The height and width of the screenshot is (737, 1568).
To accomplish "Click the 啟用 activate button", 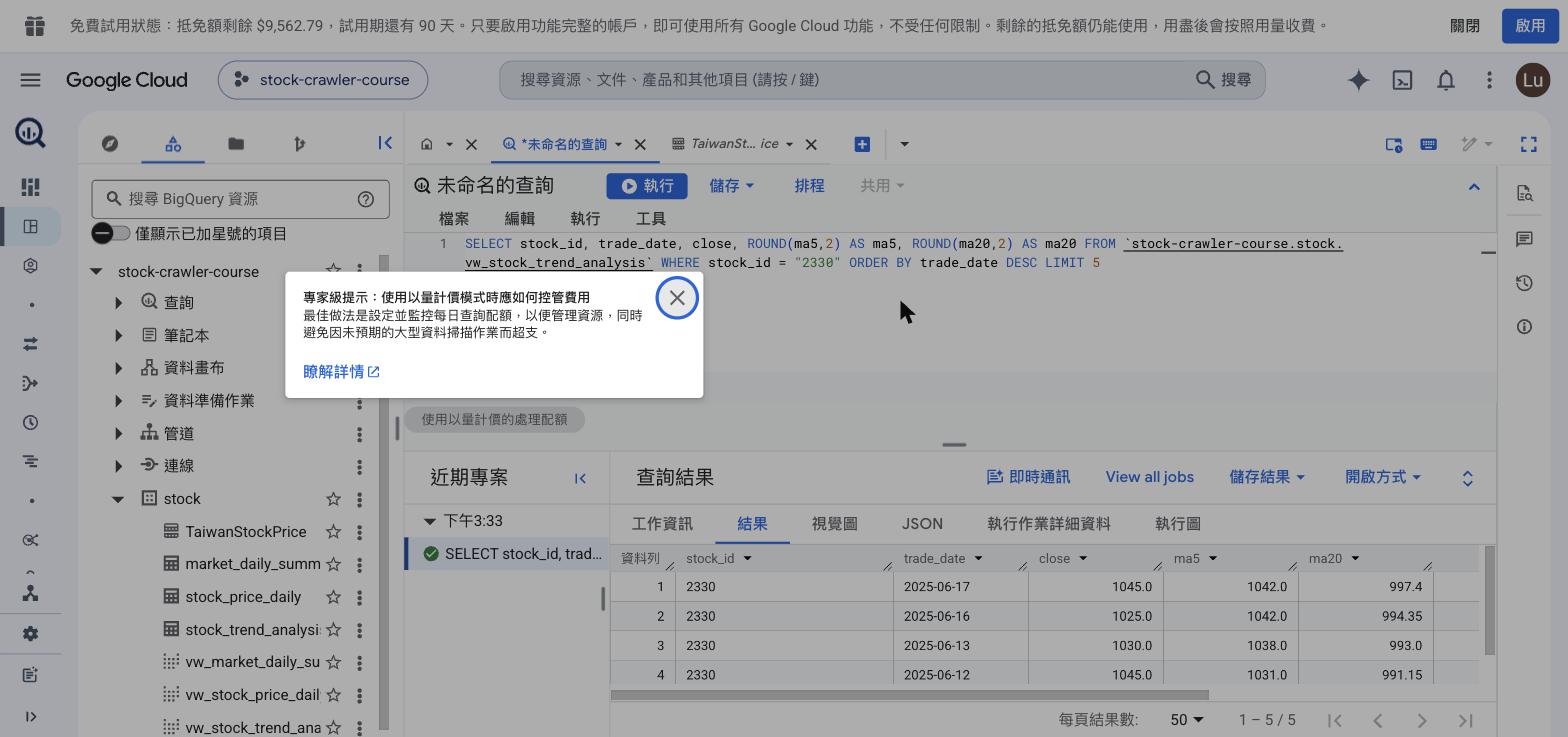I will (1530, 26).
